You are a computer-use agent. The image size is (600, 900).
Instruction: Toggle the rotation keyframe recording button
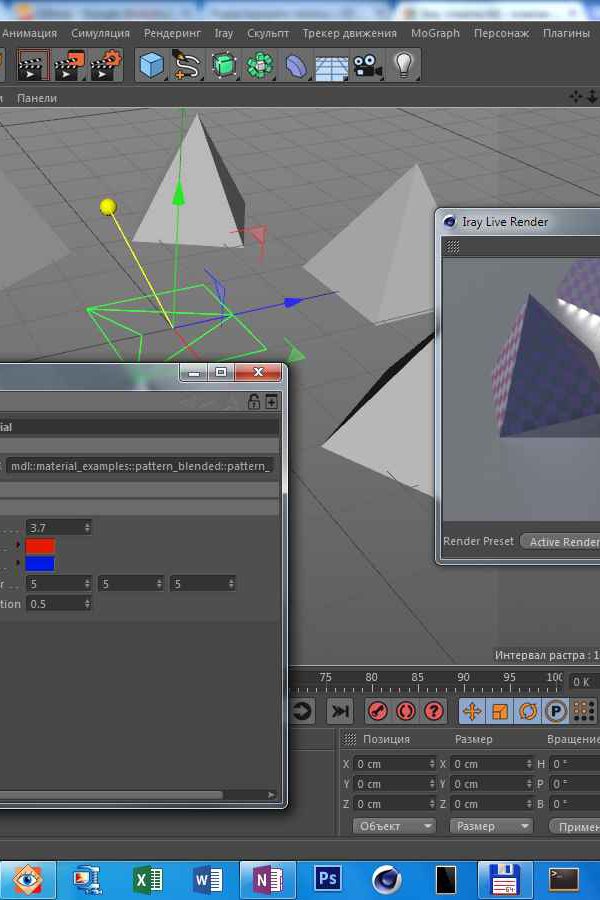[x=527, y=711]
